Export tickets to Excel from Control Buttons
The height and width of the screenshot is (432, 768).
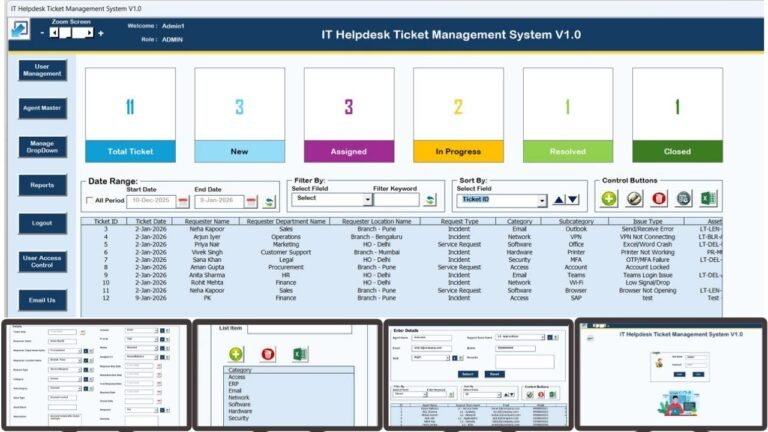(x=708, y=198)
